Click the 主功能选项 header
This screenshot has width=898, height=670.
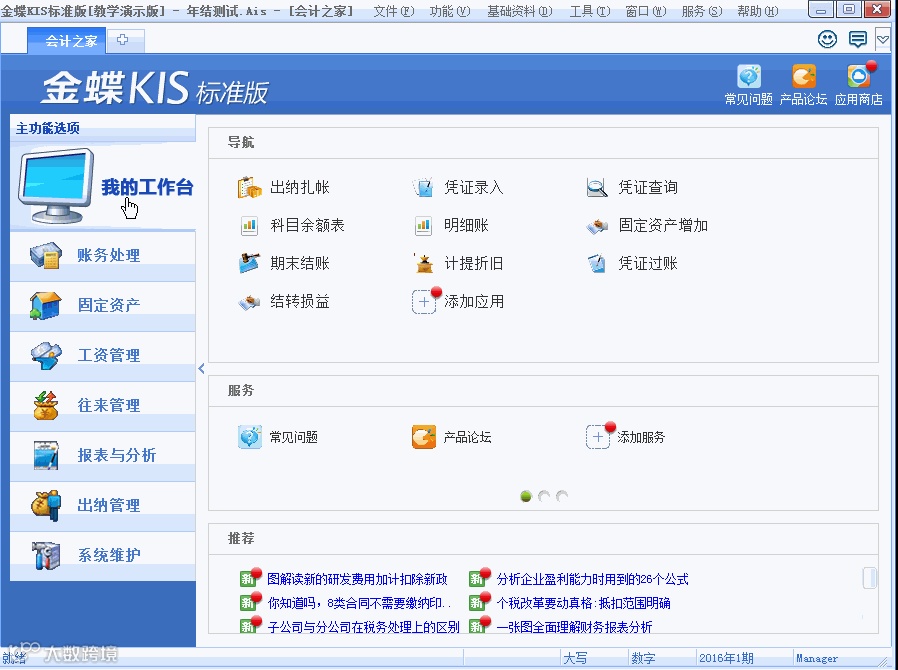[x=48, y=128]
